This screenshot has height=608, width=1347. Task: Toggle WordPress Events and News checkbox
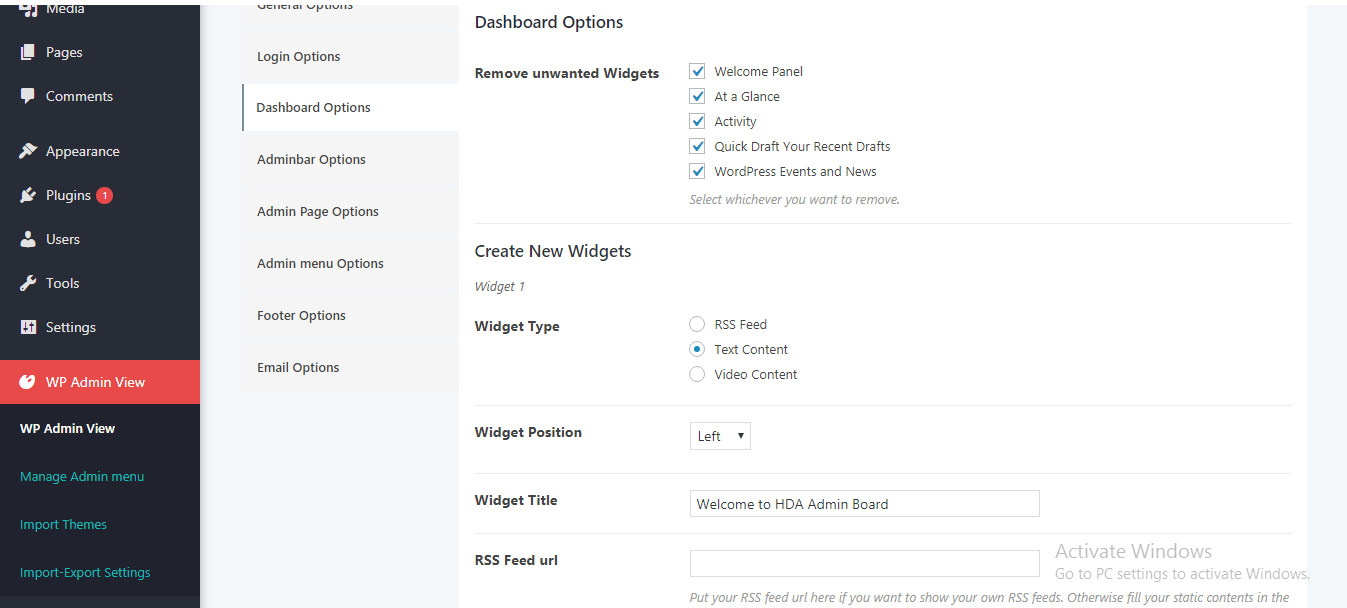pyautogui.click(x=698, y=171)
